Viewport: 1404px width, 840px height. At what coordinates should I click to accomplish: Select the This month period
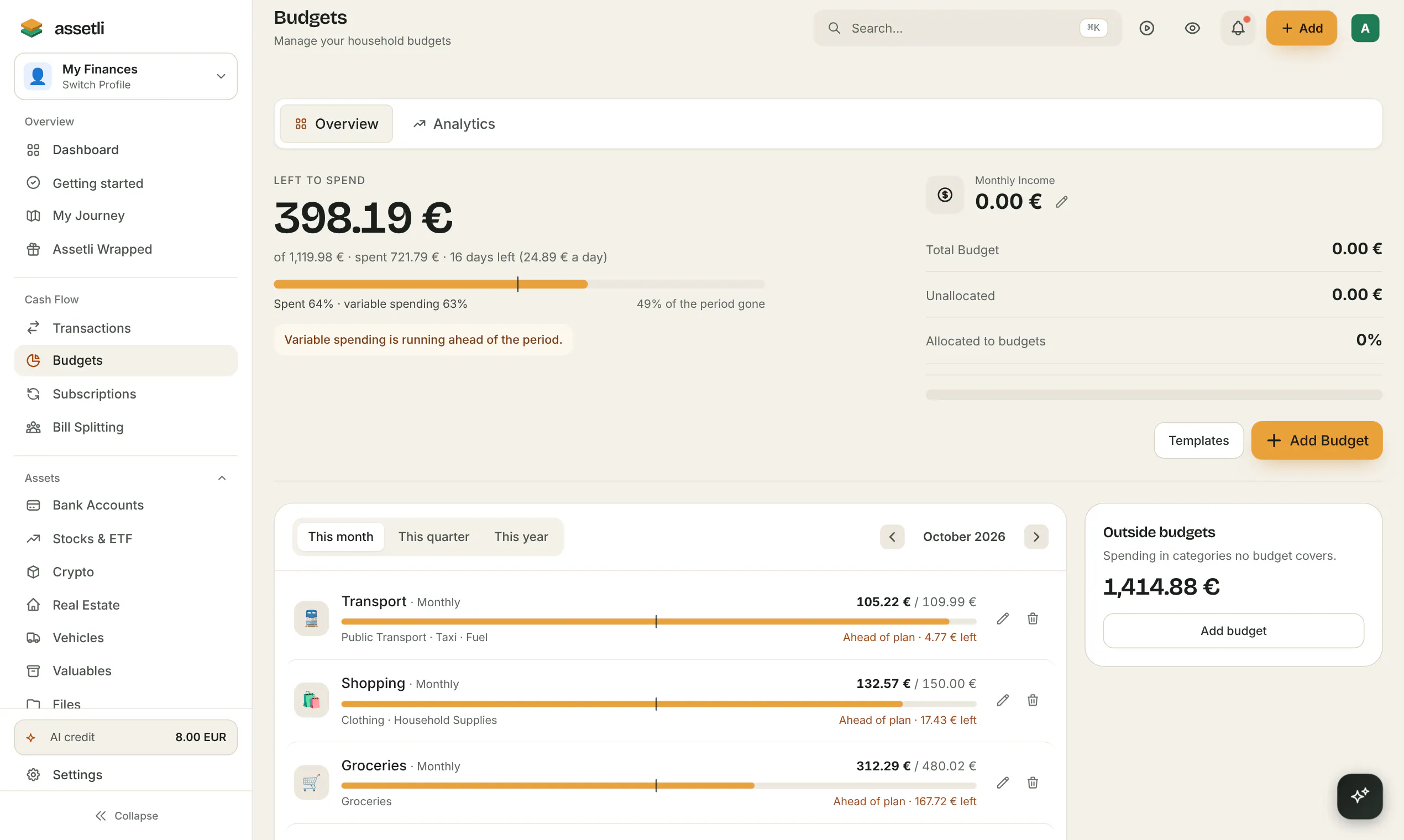(341, 537)
